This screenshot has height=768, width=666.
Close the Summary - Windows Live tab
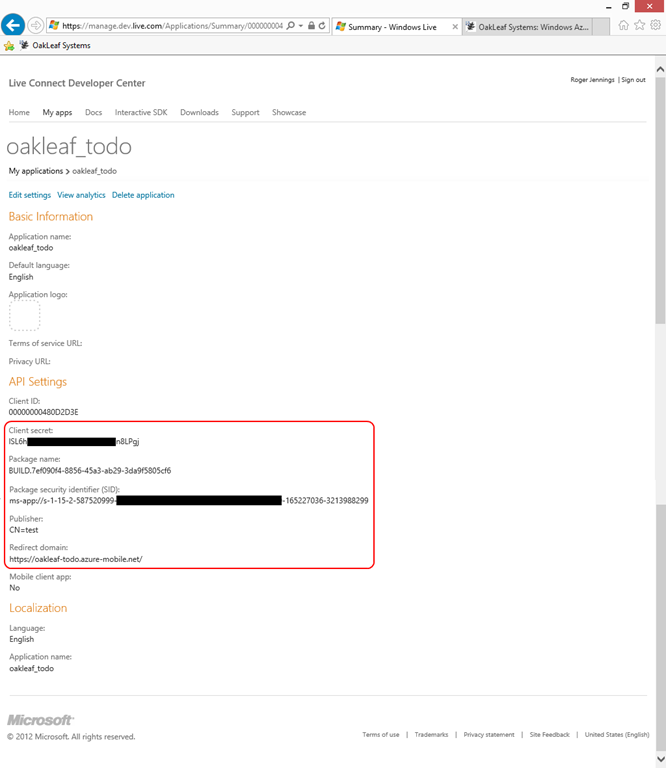(x=455, y=27)
